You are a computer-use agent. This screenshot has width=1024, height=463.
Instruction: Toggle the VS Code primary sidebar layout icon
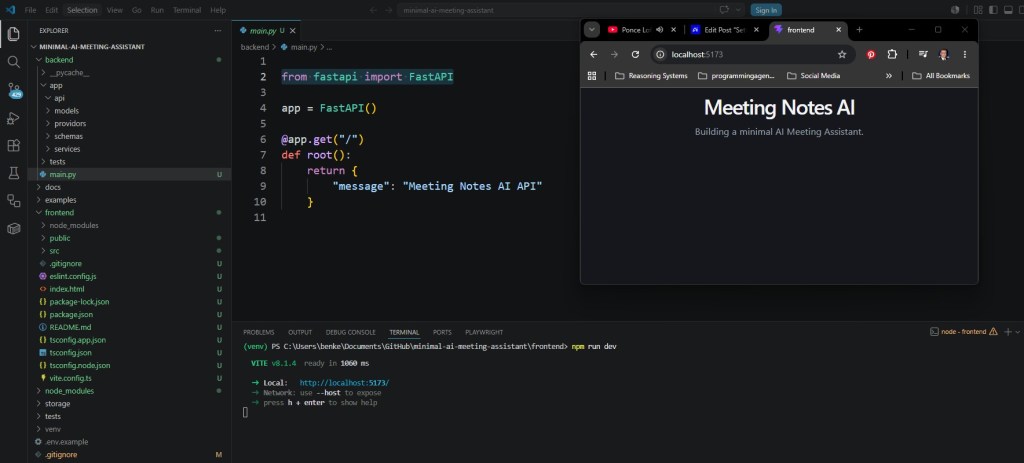click(x=993, y=10)
